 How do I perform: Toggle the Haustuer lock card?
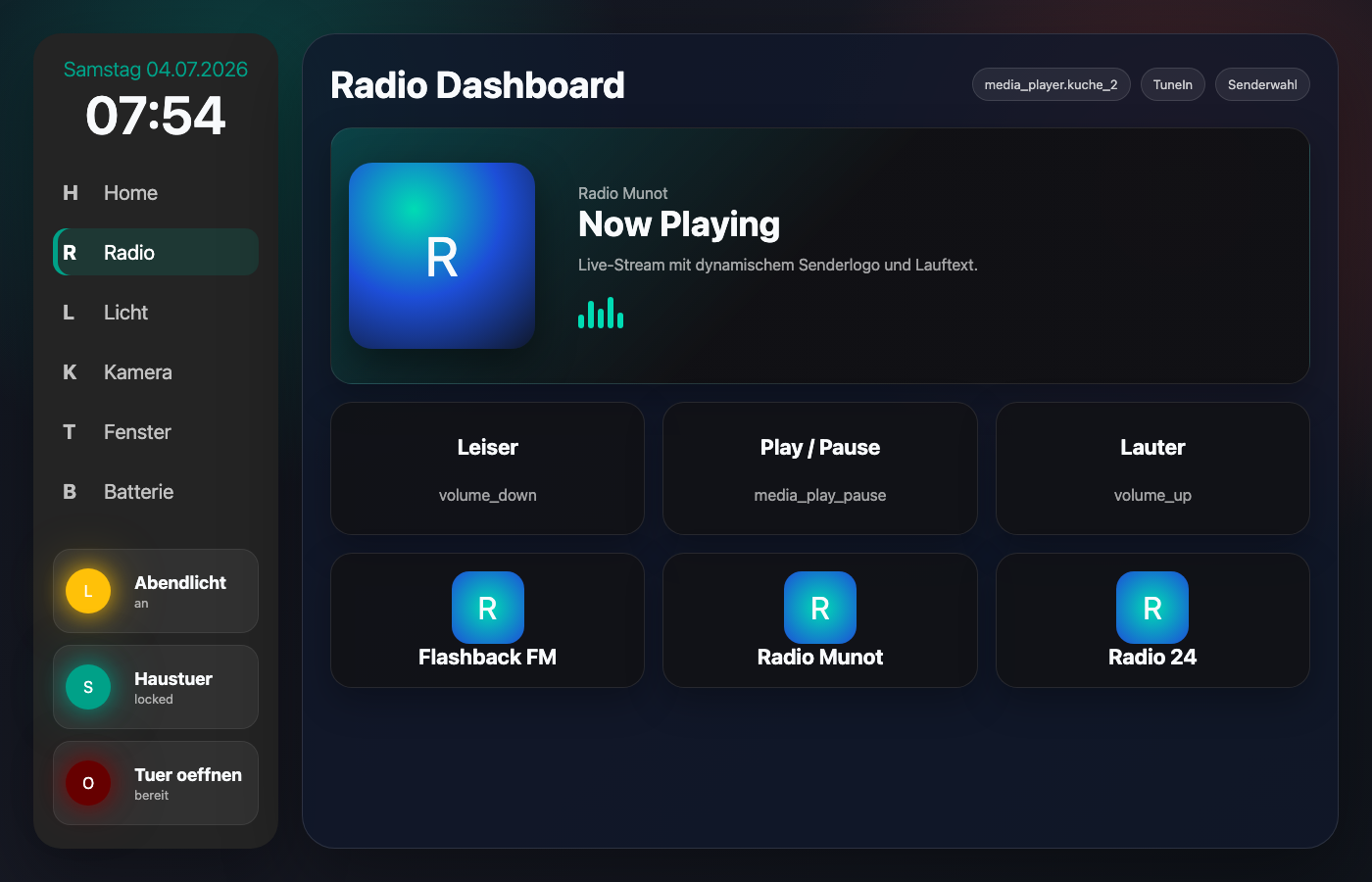pos(156,687)
